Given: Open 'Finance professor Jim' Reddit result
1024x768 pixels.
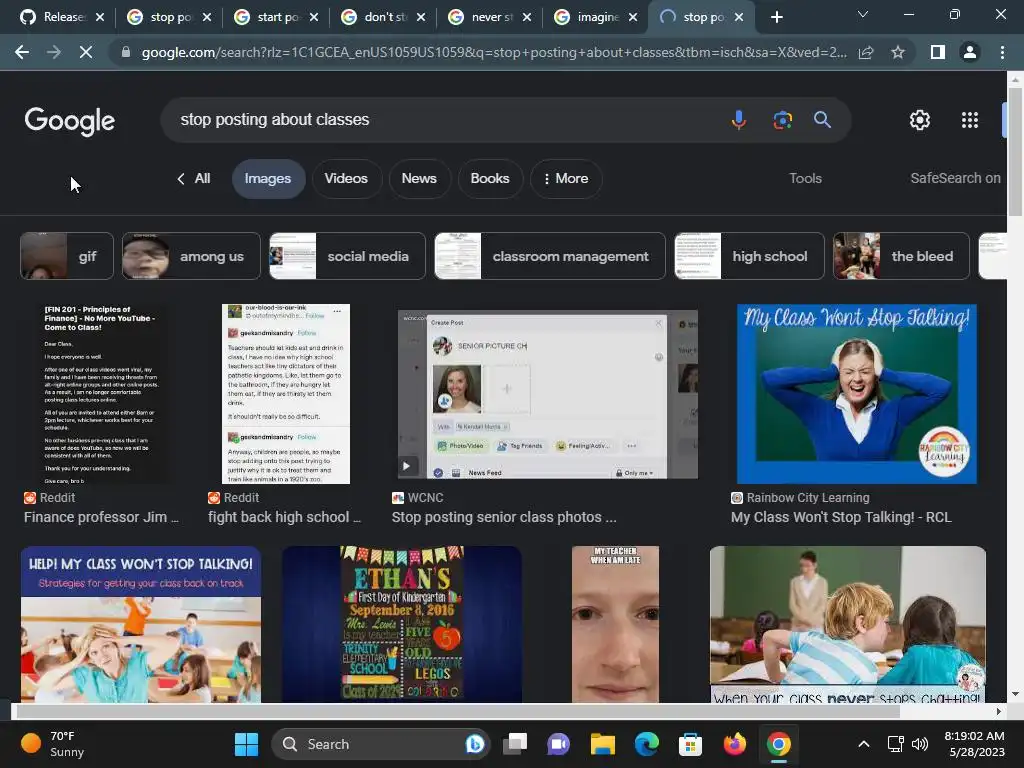Looking at the screenshot, I should 101,517.
